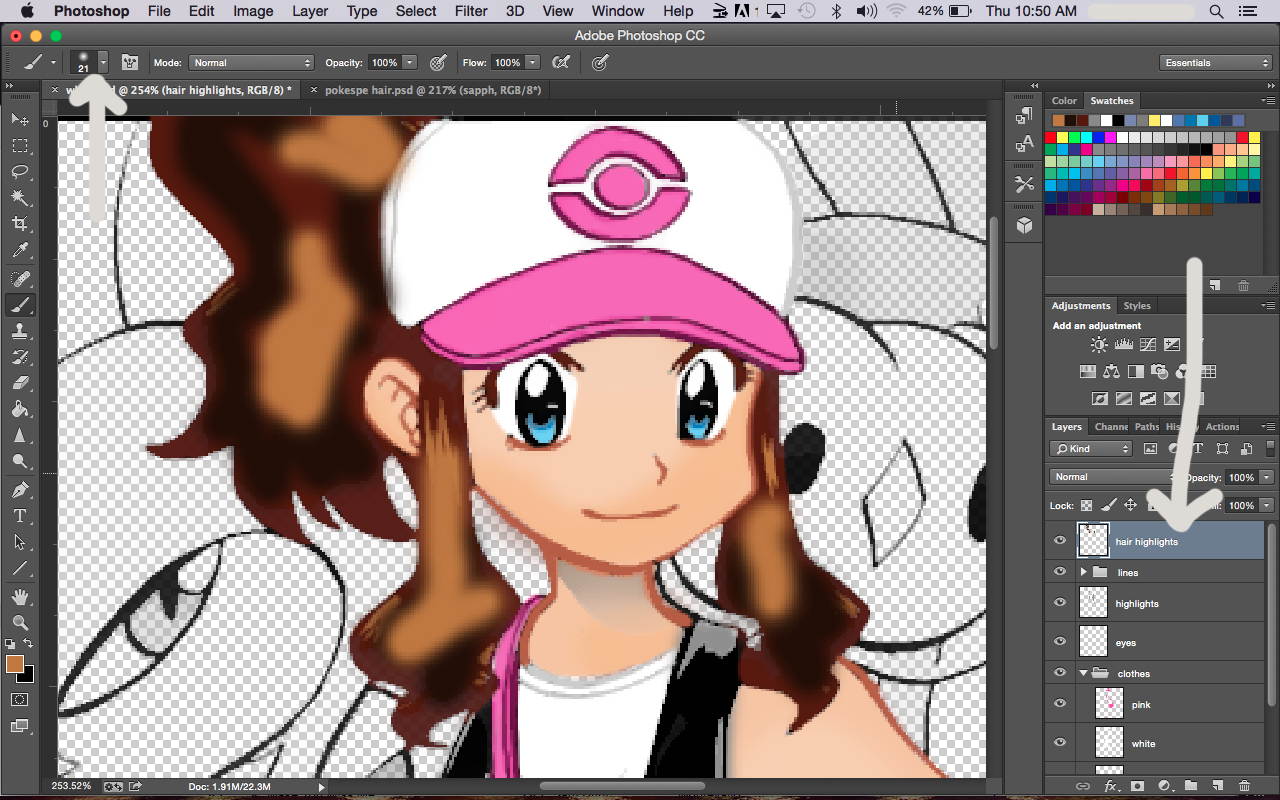Collapse the clothes group
The width and height of the screenshot is (1280, 800).
coord(1084,673)
